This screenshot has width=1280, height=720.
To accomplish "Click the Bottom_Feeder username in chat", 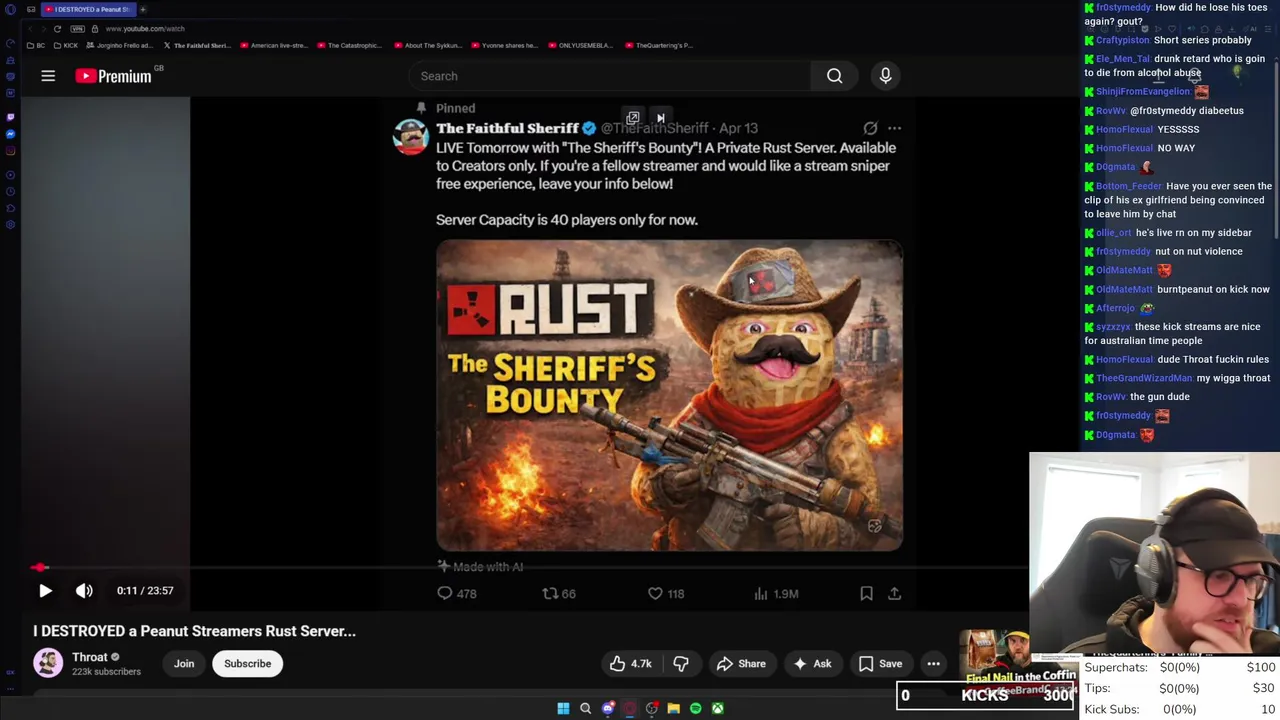I will (1129, 186).
